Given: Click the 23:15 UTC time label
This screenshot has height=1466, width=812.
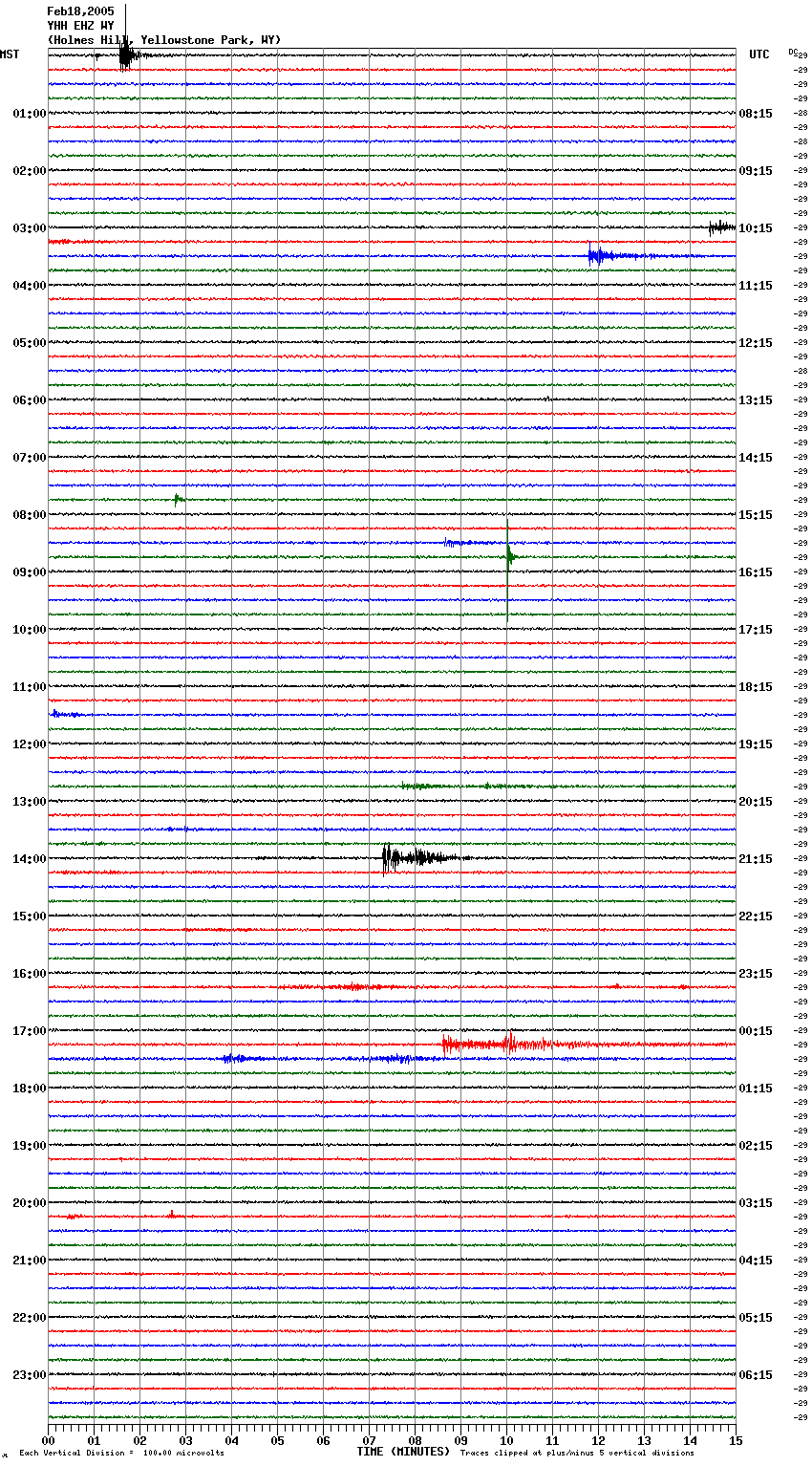Looking at the screenshot, I should tap(756, 974).
